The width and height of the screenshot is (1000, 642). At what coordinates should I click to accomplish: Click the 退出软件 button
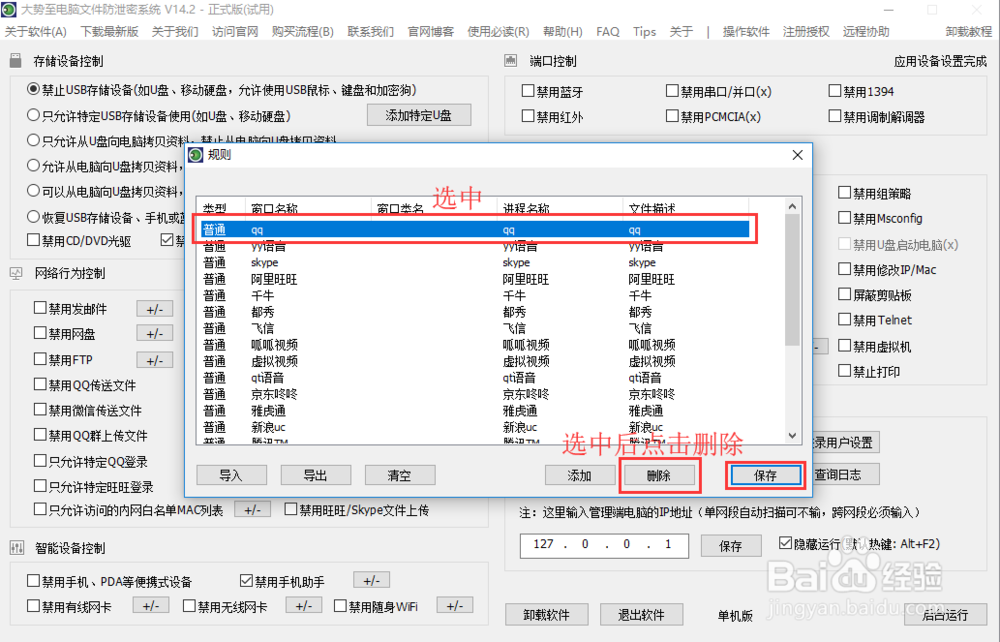(641, 614)
